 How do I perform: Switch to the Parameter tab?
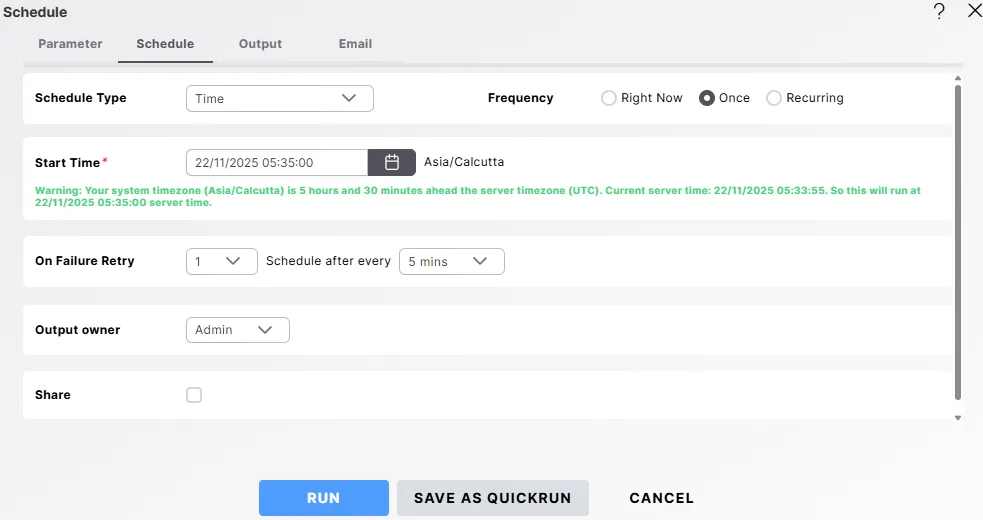click(70, 44)
